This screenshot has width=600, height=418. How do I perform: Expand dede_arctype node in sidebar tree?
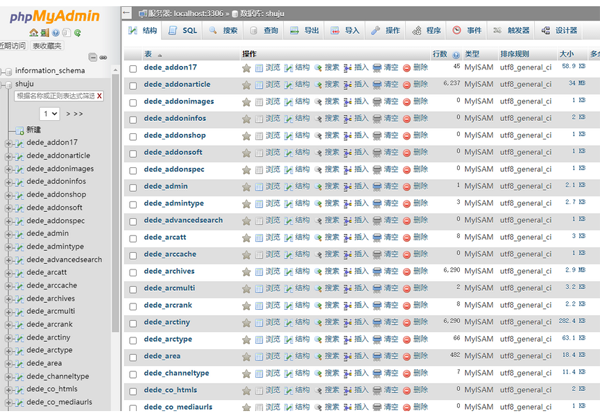pyautogui.click(x=8, y=351)
